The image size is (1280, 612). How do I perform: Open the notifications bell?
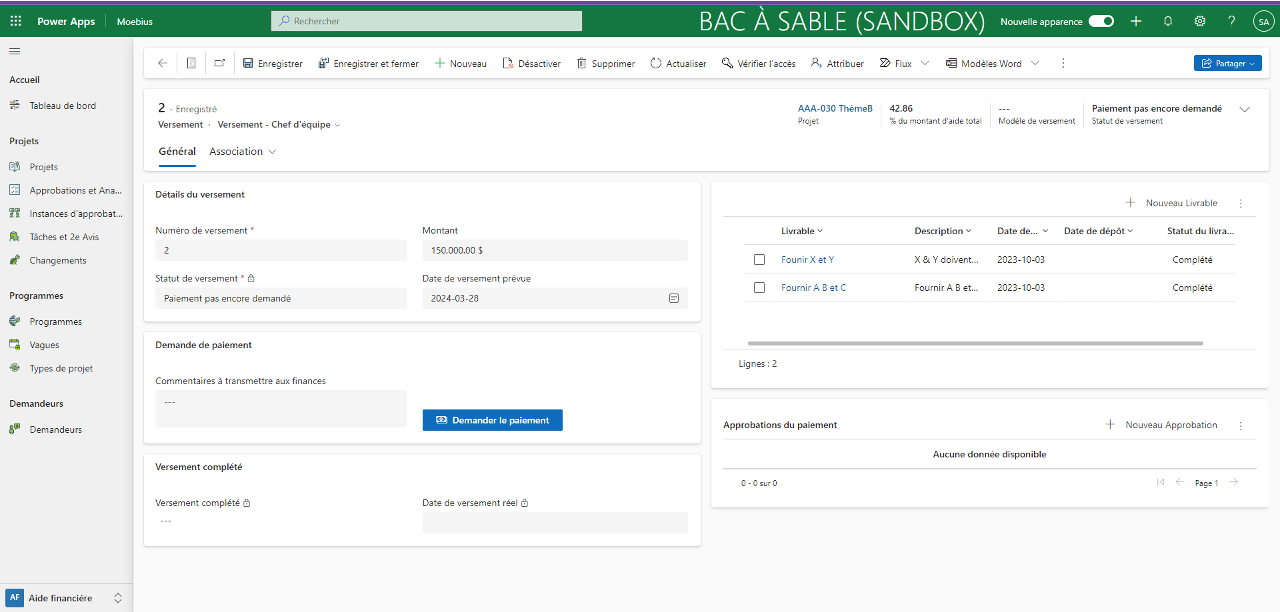(1168, 21)
